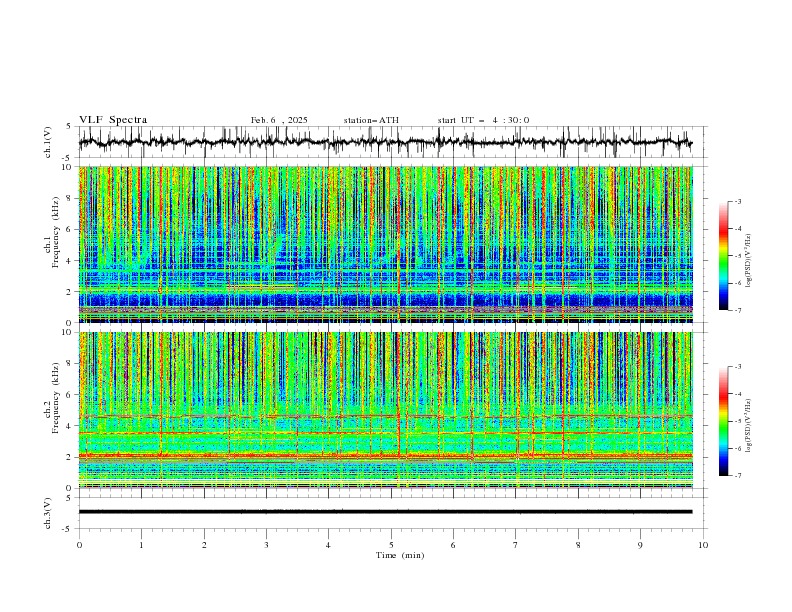This screenshot has height=612, width=792.
Task: Click the ch.1 color bar "log(PSD)(V²/Hz)" label
Action: pyautogui.click(x=749, y=261)
